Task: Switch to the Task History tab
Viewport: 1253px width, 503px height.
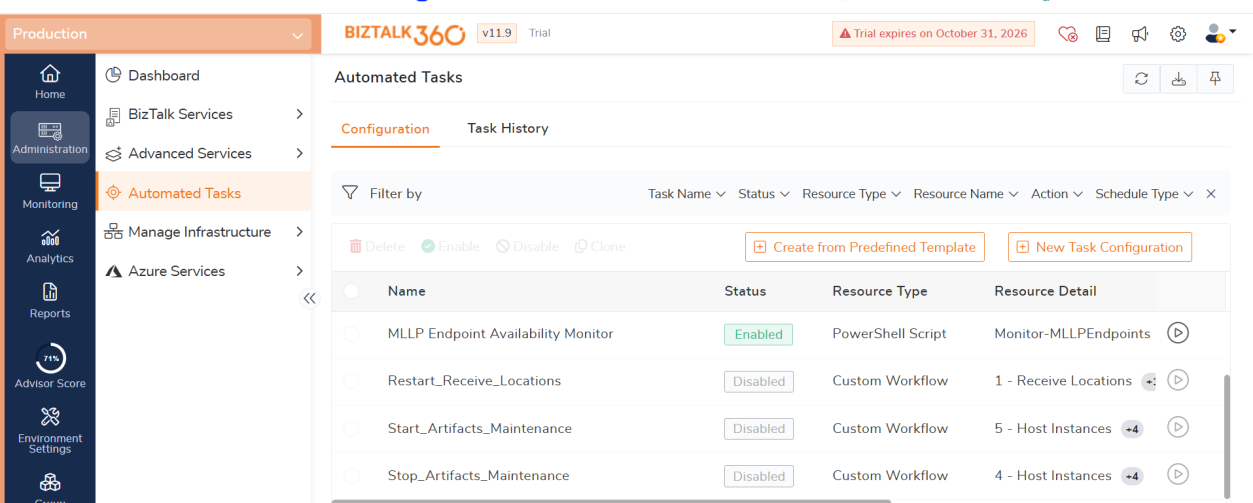Action: [x=508, y=128]
